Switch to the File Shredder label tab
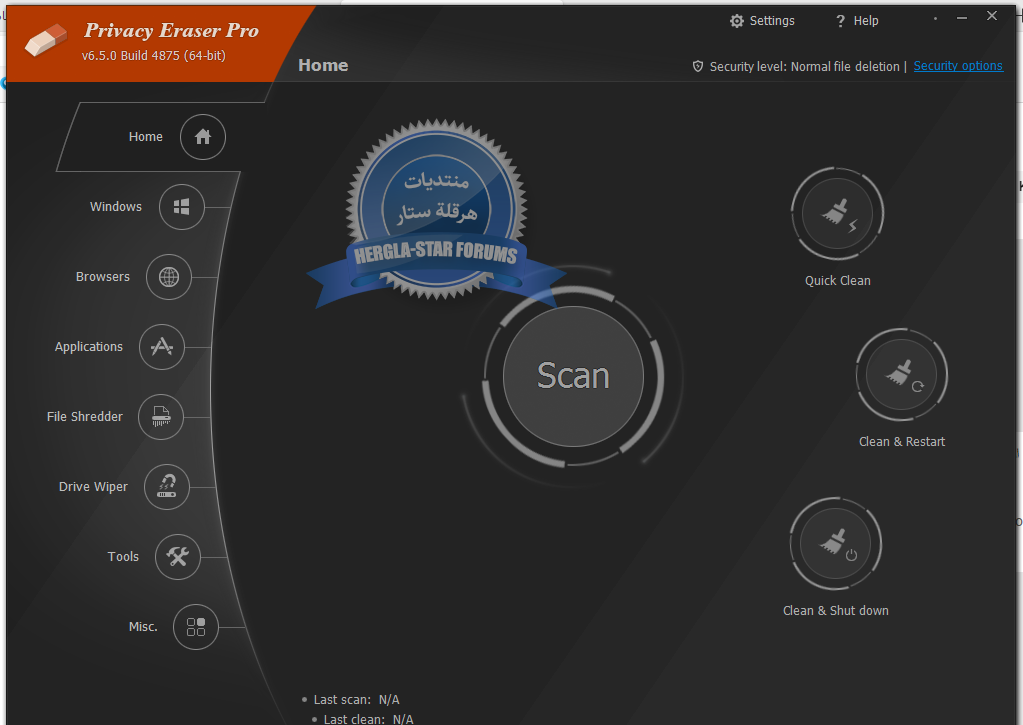The image size is (1023, 725). tap(85, 416)
